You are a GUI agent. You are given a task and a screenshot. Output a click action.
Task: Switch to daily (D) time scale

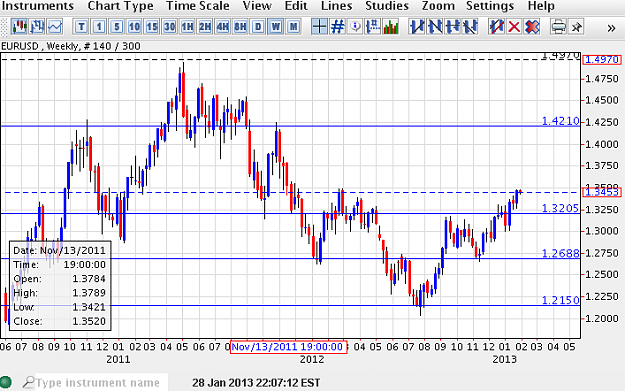(x=258, y=27)
